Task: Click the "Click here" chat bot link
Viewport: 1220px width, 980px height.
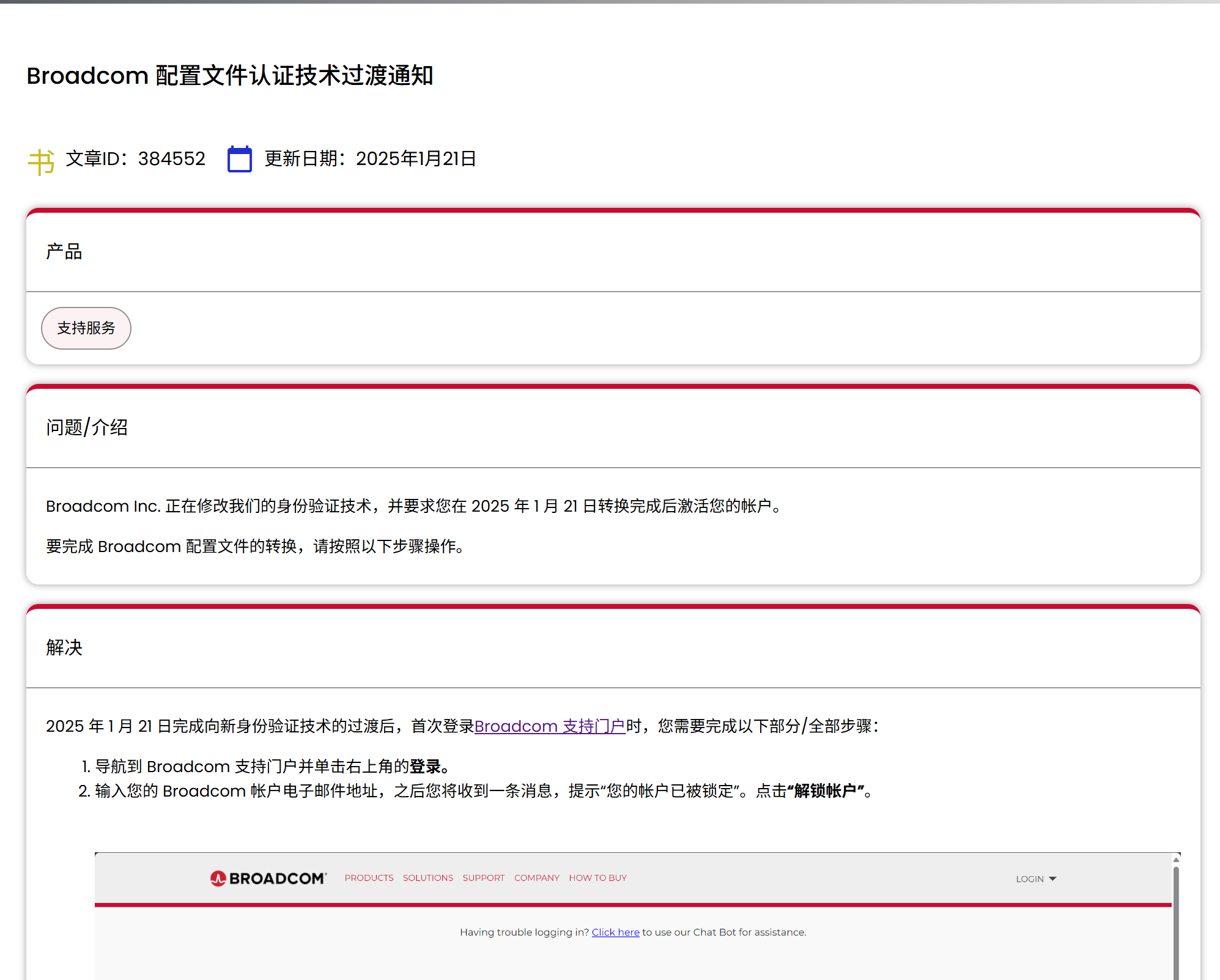Action: [x=615, y=932]
